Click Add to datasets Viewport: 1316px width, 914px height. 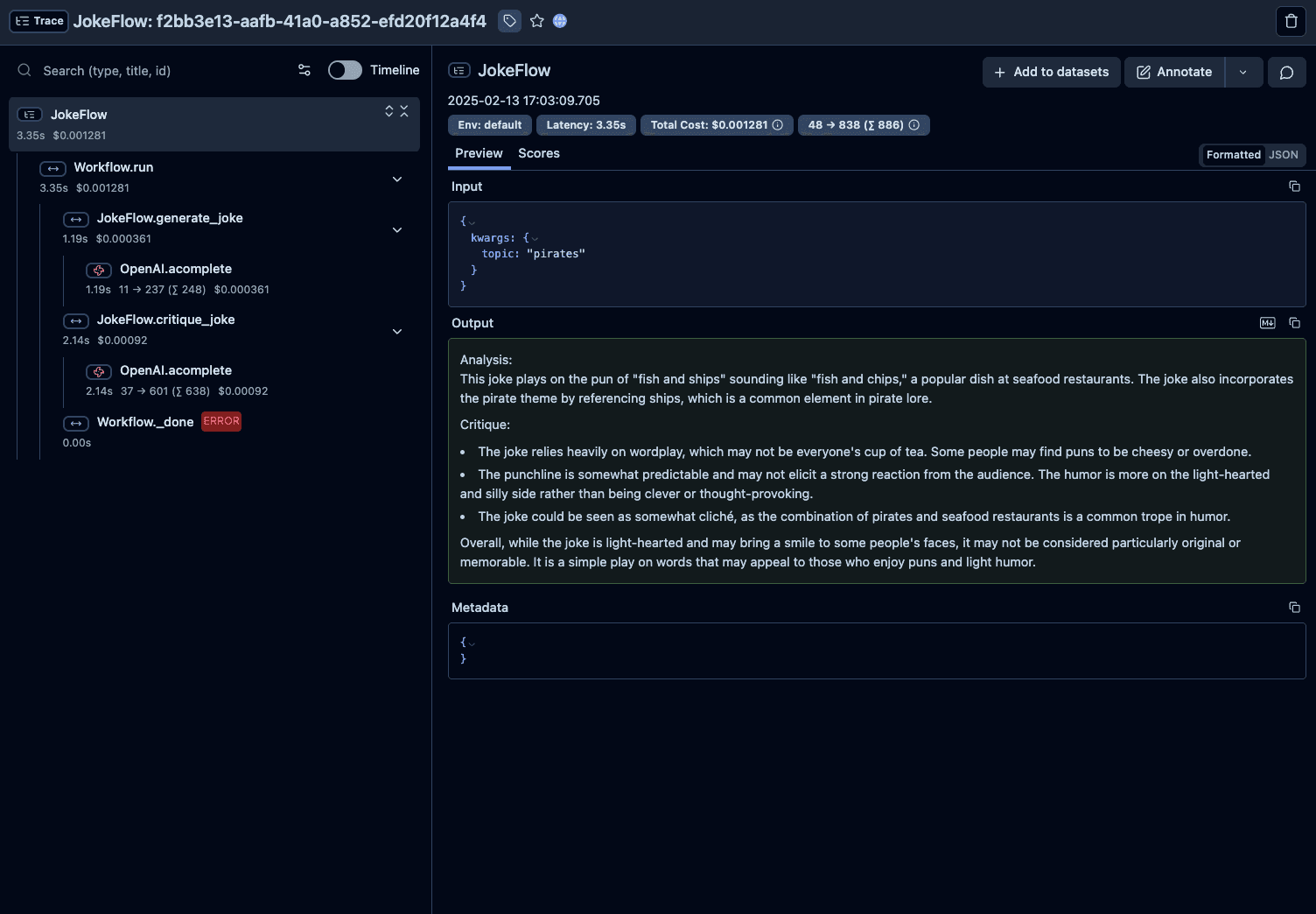tap(1051, 72)
